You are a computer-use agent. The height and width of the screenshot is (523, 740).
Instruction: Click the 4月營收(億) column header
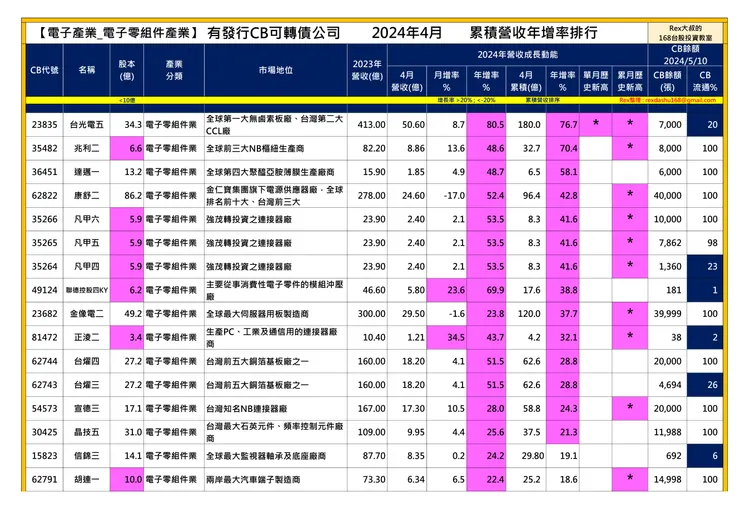click(407, 81)
